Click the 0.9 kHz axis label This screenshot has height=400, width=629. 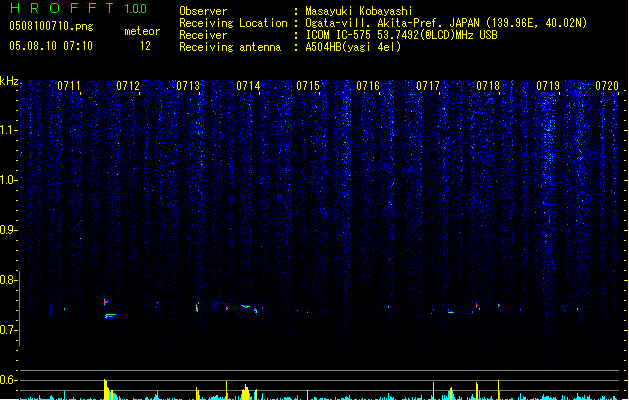tap(9, 230)
